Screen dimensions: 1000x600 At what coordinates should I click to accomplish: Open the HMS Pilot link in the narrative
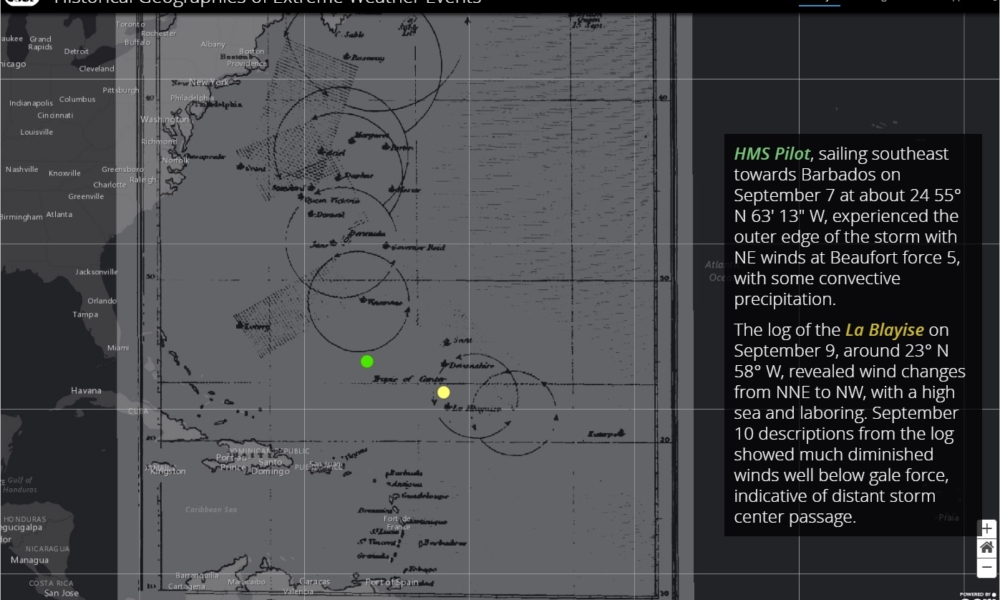click(772, 154)
